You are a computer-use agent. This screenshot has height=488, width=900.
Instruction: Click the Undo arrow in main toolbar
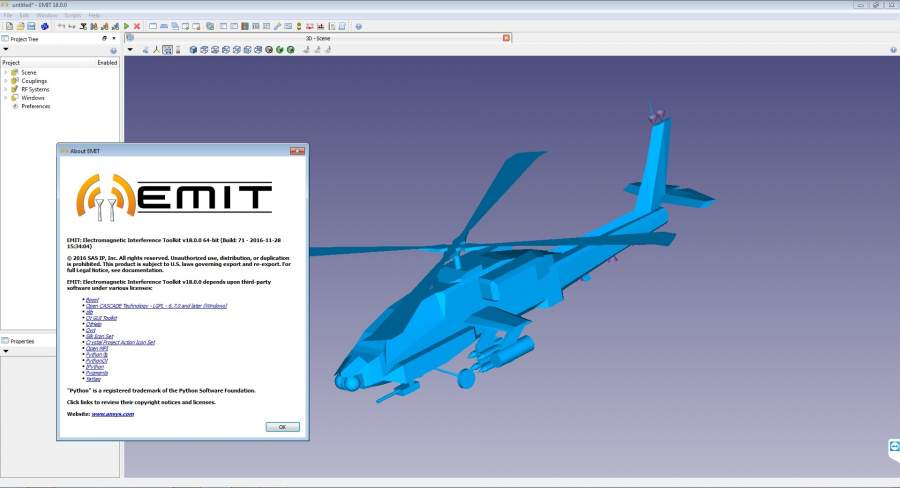(x=61, y=26)
